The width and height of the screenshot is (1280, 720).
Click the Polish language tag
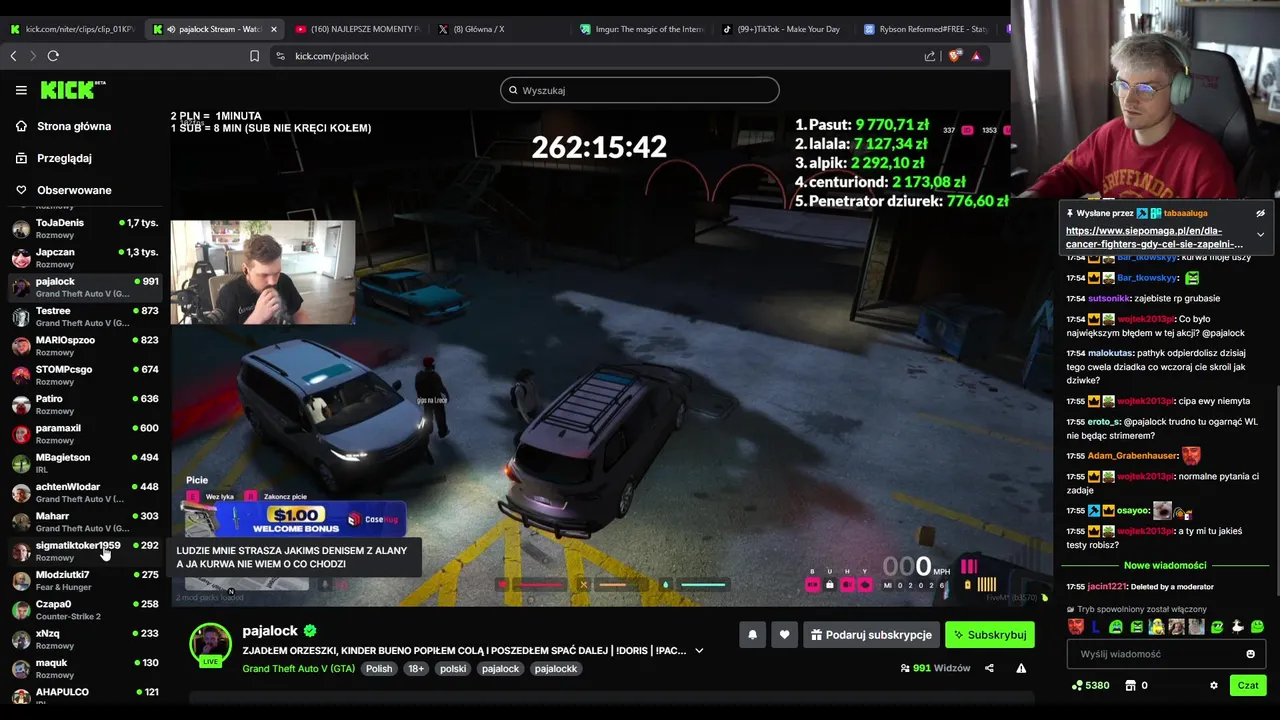pyautogui.click(x=379, y=668)
